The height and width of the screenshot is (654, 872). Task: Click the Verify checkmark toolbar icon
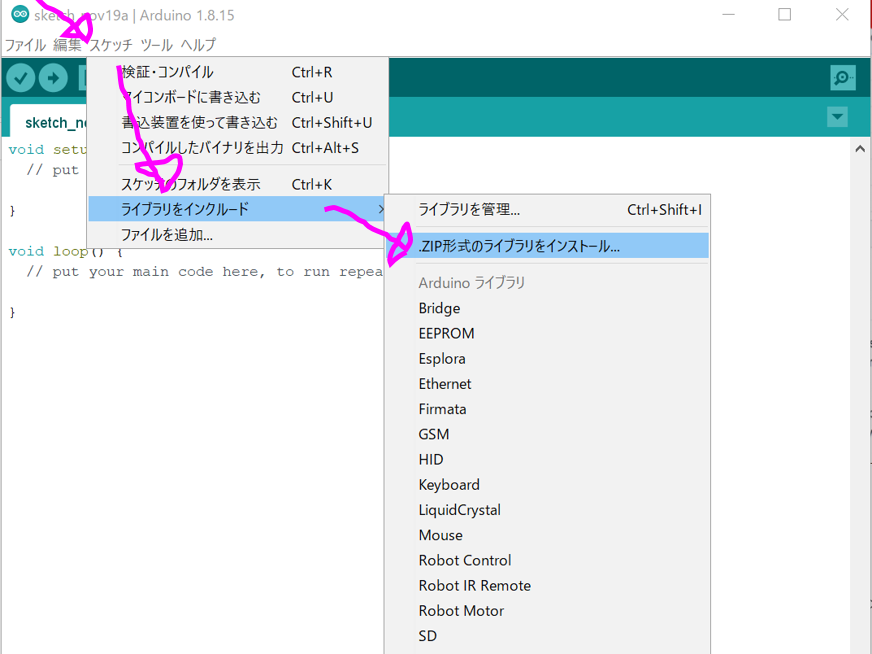[21, 78]
